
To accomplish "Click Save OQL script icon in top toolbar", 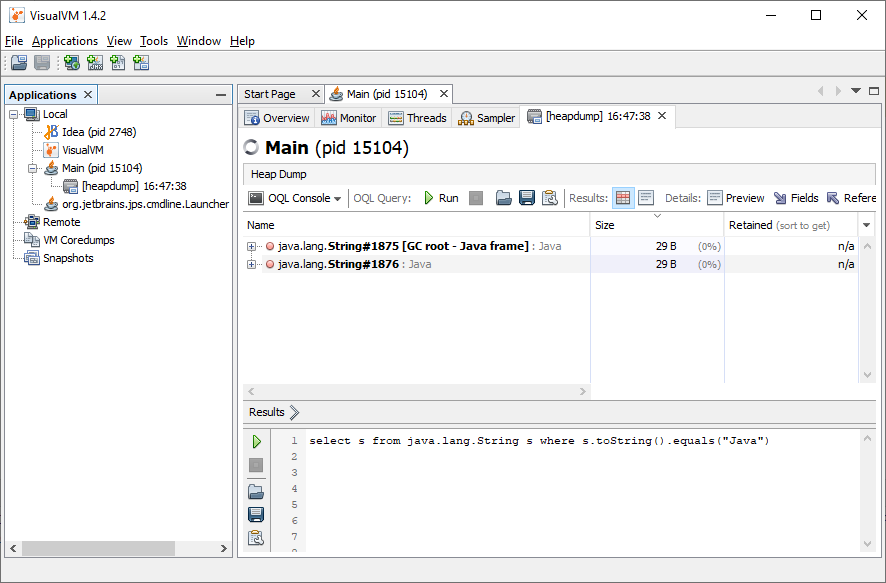I will [527, 198].
